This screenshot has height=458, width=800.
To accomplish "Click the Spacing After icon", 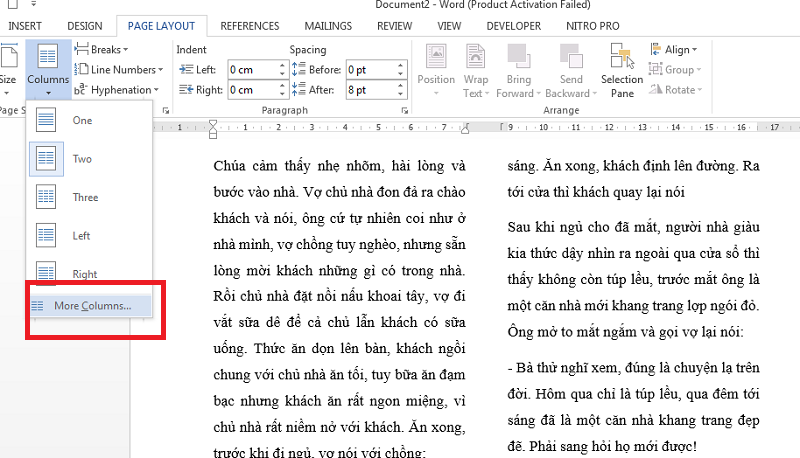I will [299, 90].
